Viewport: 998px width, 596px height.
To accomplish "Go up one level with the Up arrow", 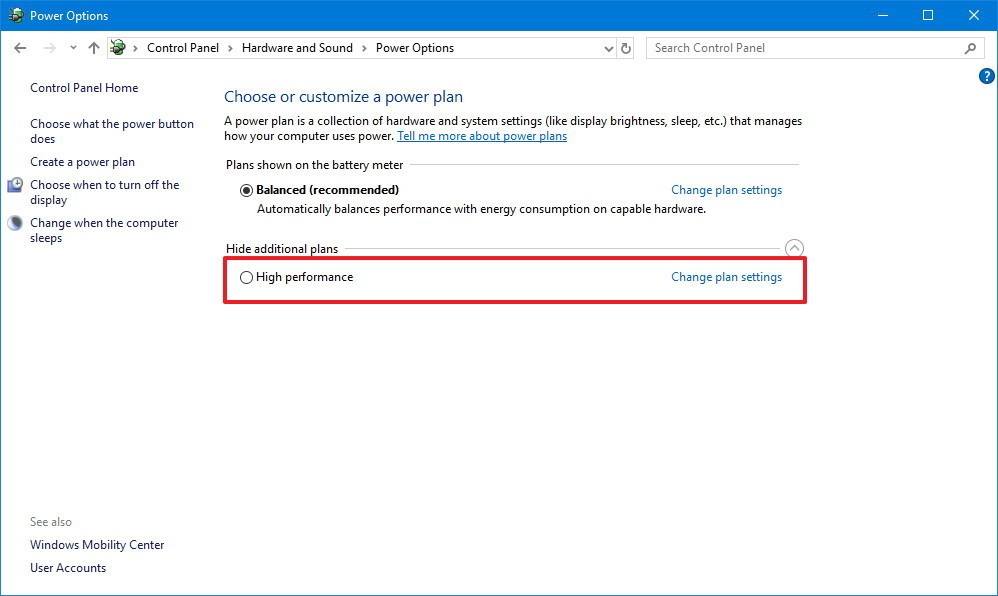I will pyautogui.click(x=94, y=48).
